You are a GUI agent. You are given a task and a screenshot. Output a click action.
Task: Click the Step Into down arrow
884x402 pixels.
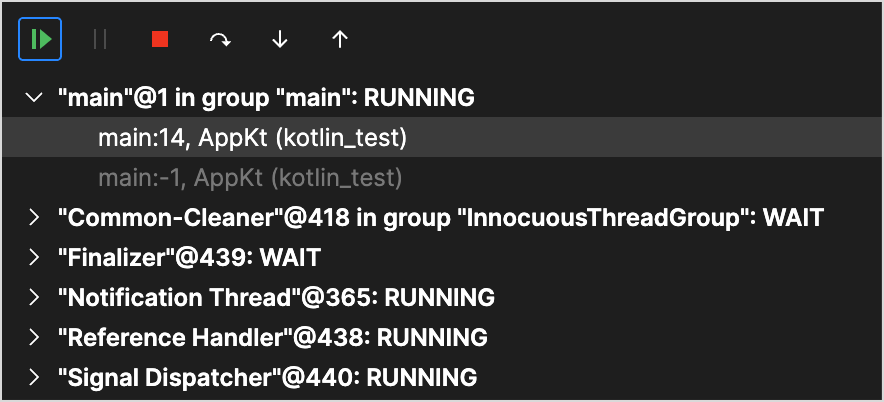280,39
